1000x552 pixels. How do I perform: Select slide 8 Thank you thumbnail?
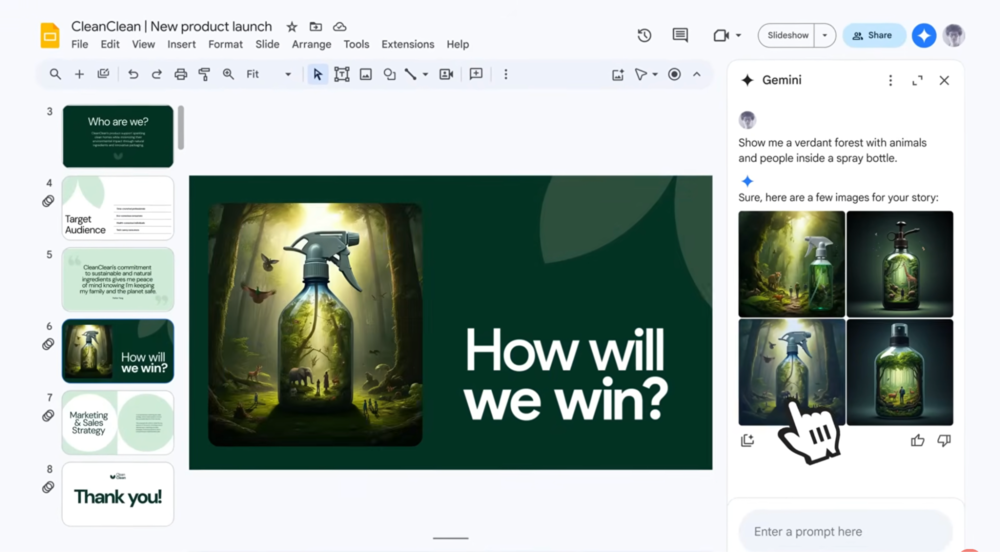coord(118,494)
